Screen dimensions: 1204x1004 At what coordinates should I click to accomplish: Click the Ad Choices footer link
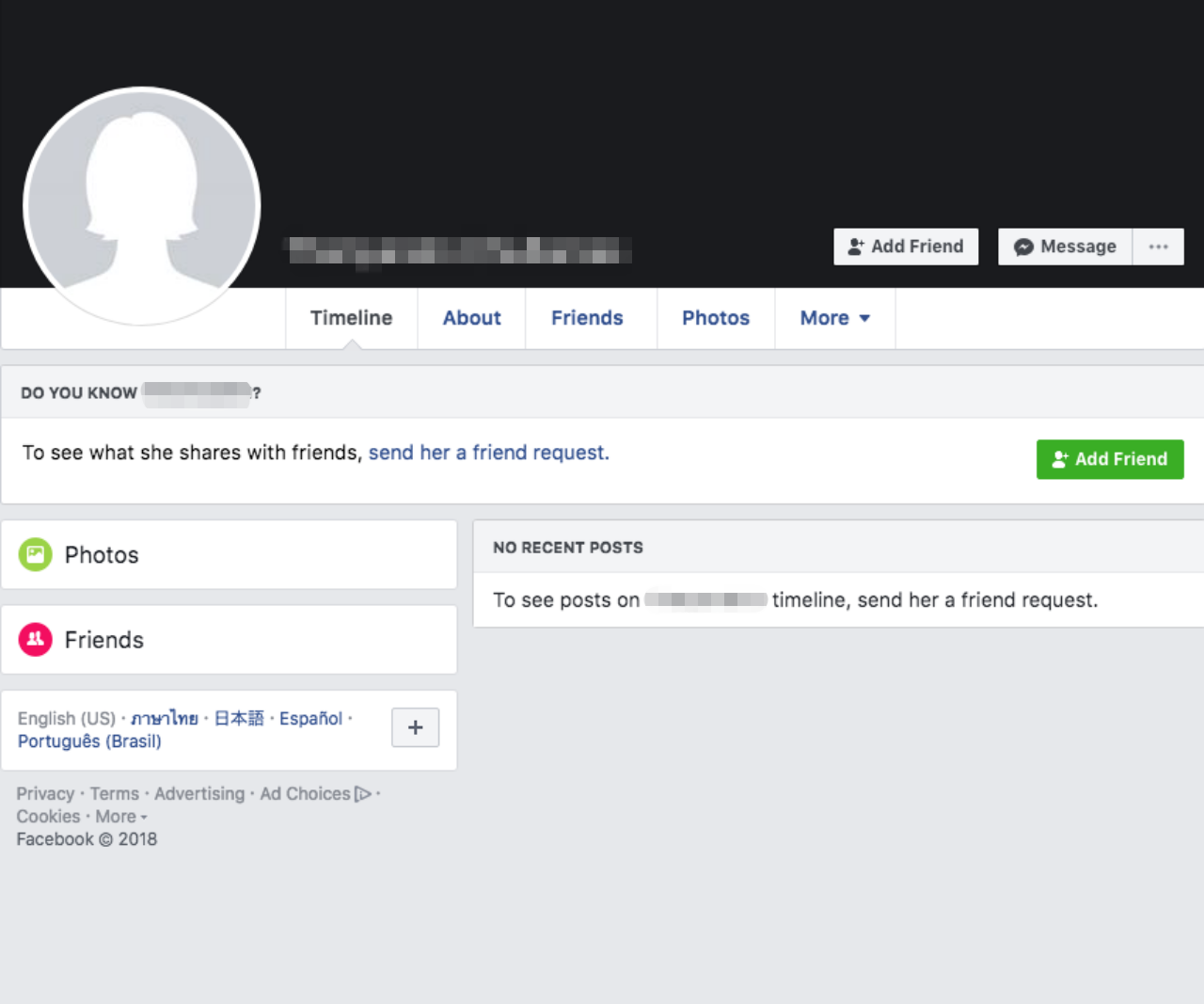point(306,794)
